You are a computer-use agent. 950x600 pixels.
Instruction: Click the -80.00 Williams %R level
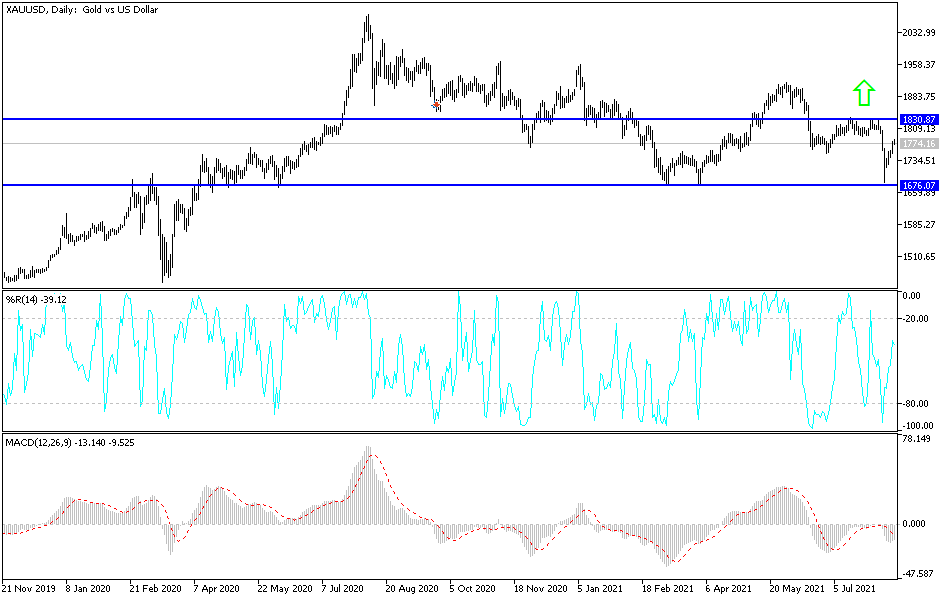pos(915,404)
